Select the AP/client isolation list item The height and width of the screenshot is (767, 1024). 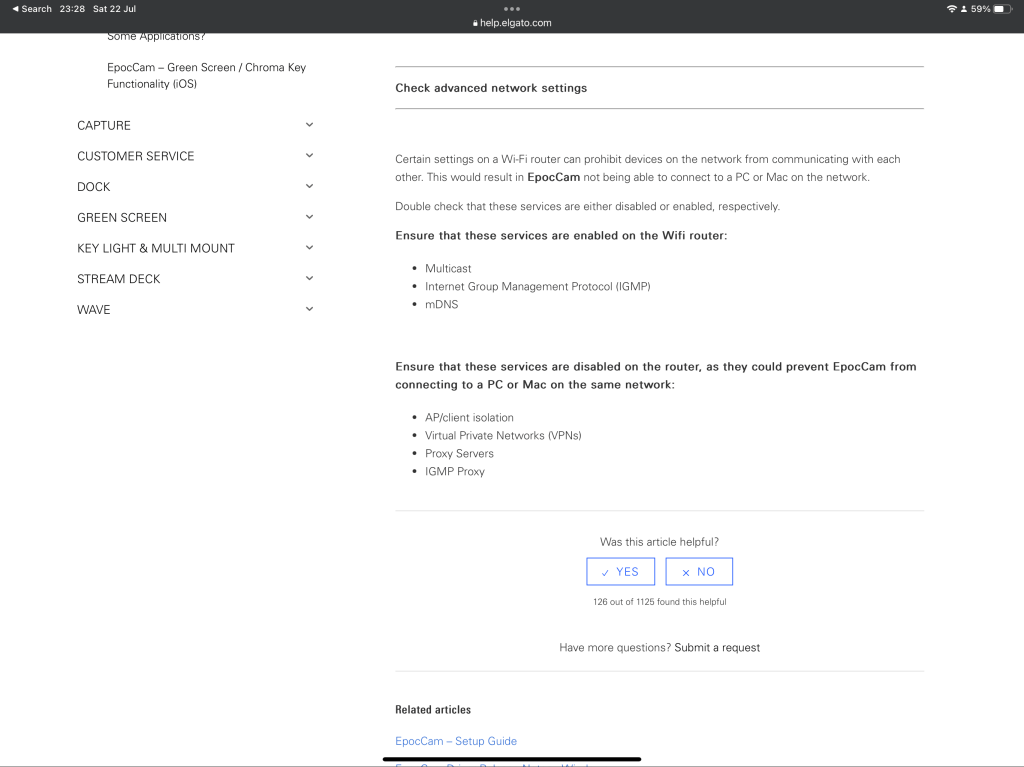(x=469, y=417)
